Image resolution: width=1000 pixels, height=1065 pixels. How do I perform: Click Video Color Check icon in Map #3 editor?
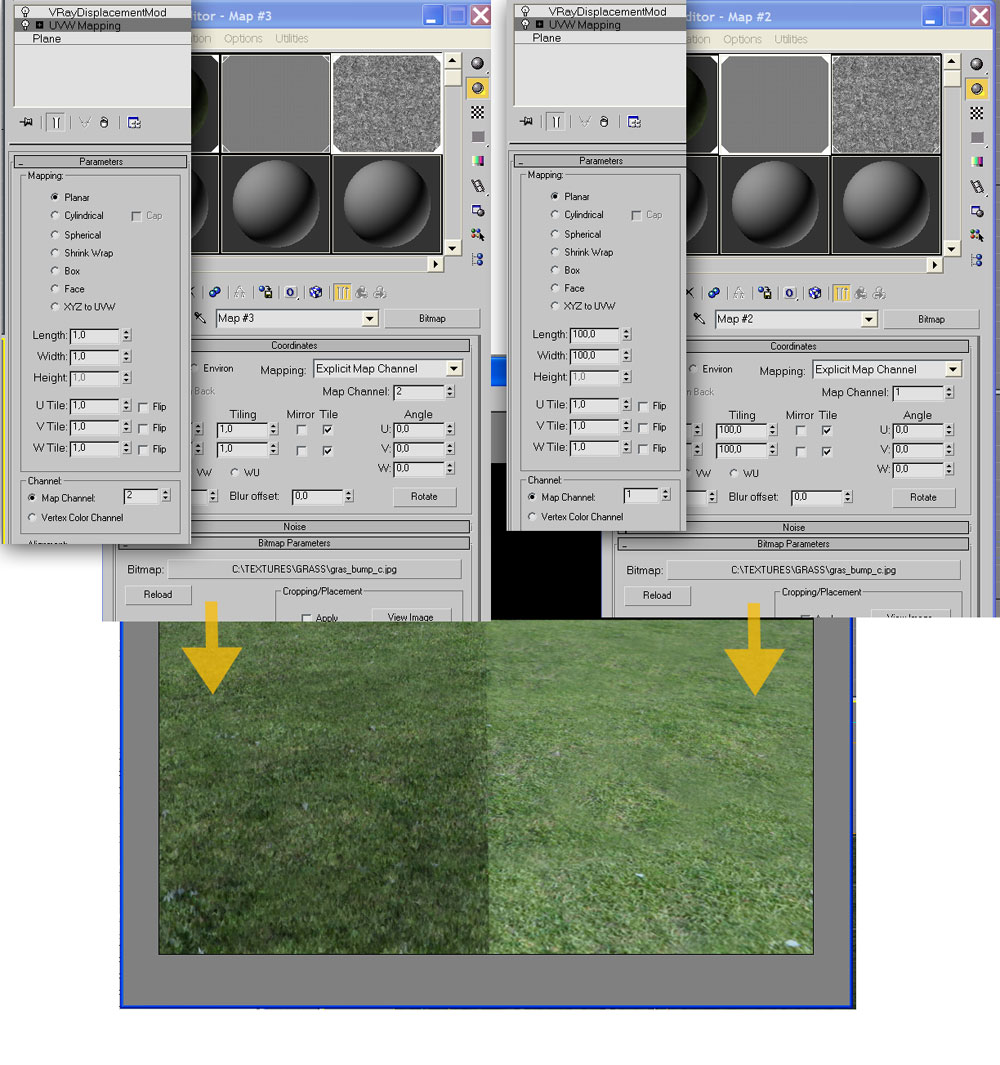click(x=478, y=161)
